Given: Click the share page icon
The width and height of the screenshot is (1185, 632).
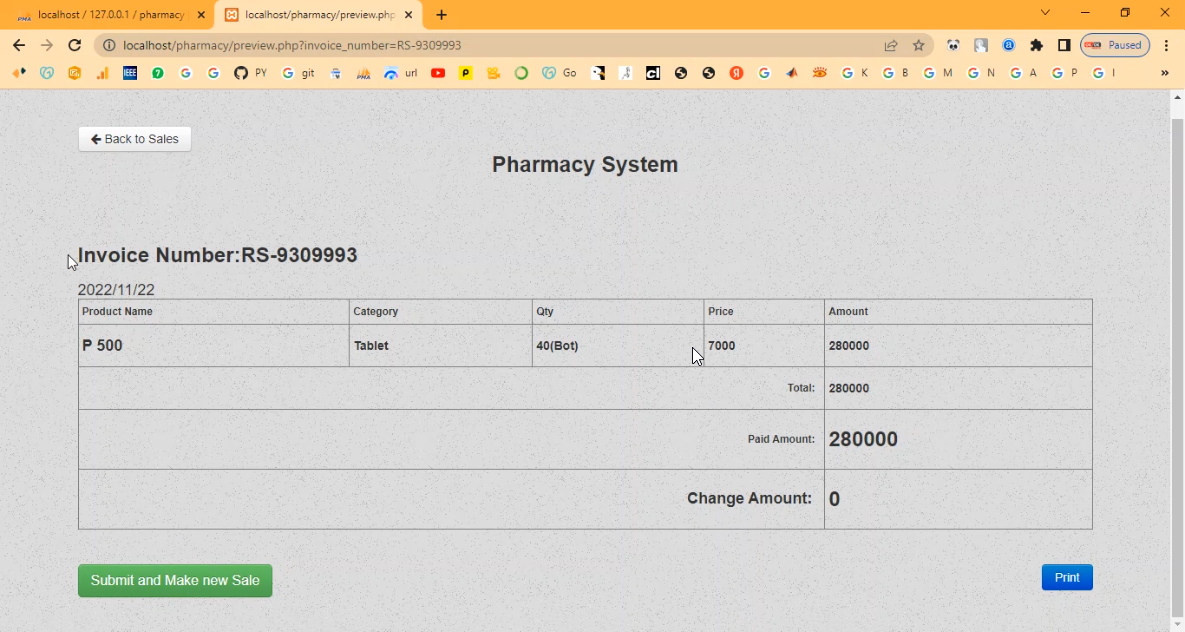Looking at the screenshot, I should pos(890,45).
